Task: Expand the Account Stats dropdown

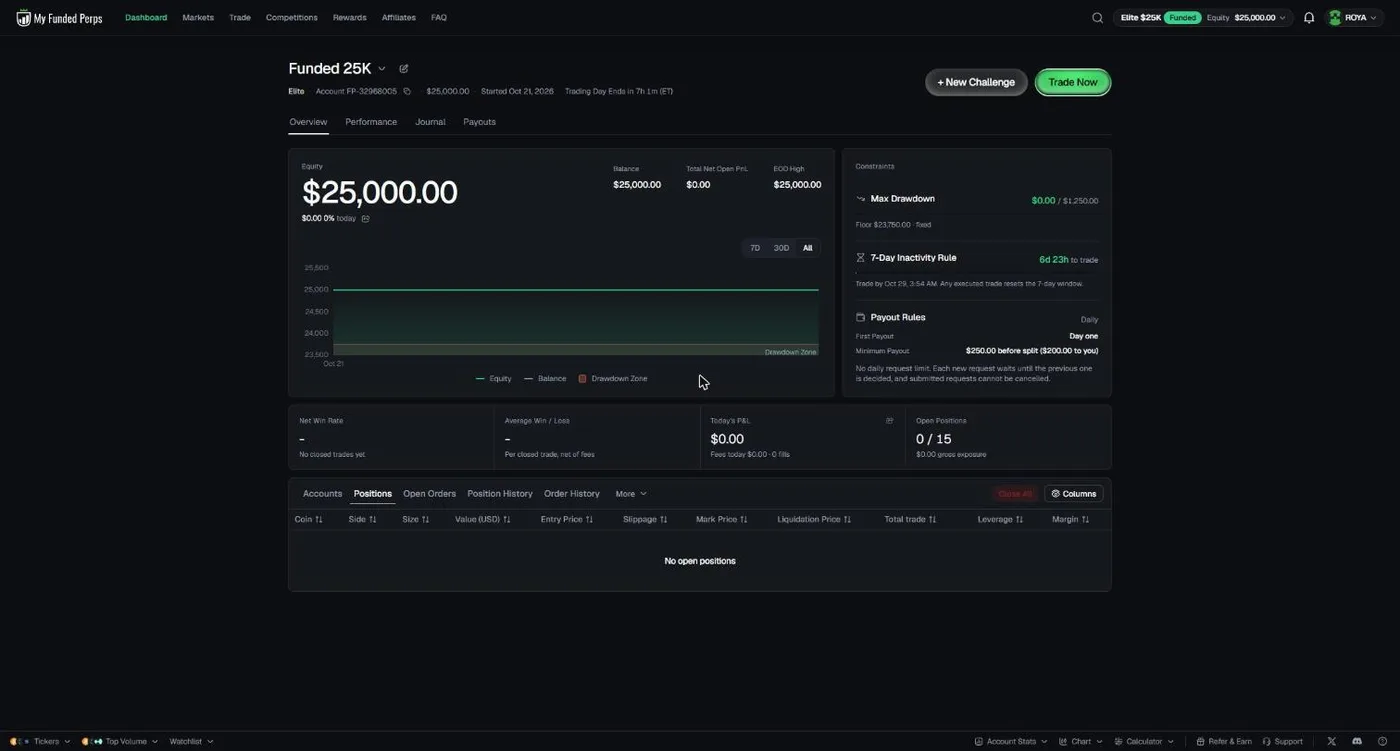Action: [1010, 742]
